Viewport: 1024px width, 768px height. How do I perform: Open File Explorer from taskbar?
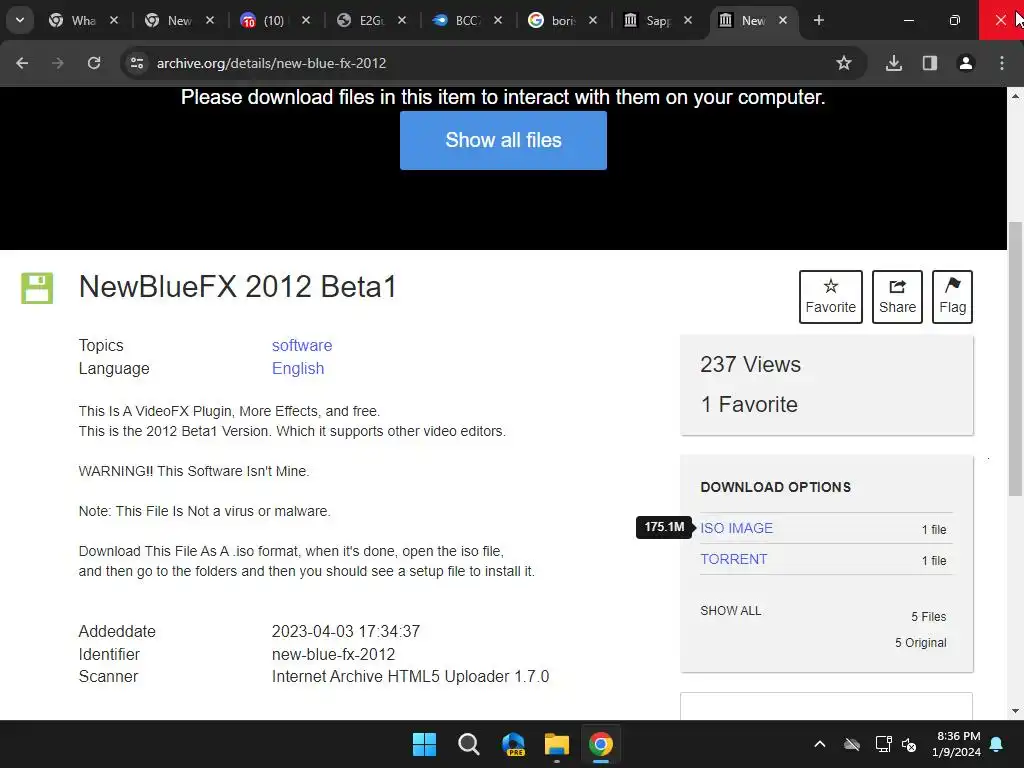(556, 744)
